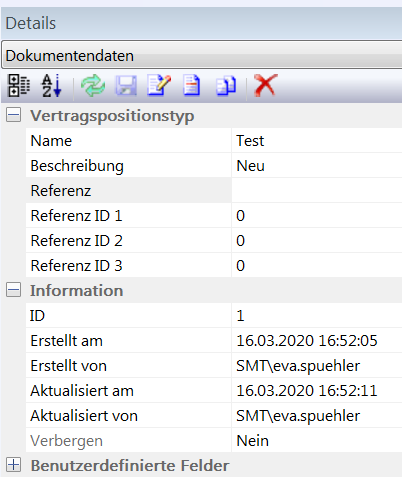Expand the Benutzerdefinierte Felder section
This screenshot has width=402, height=477.
tap(13, 465)
